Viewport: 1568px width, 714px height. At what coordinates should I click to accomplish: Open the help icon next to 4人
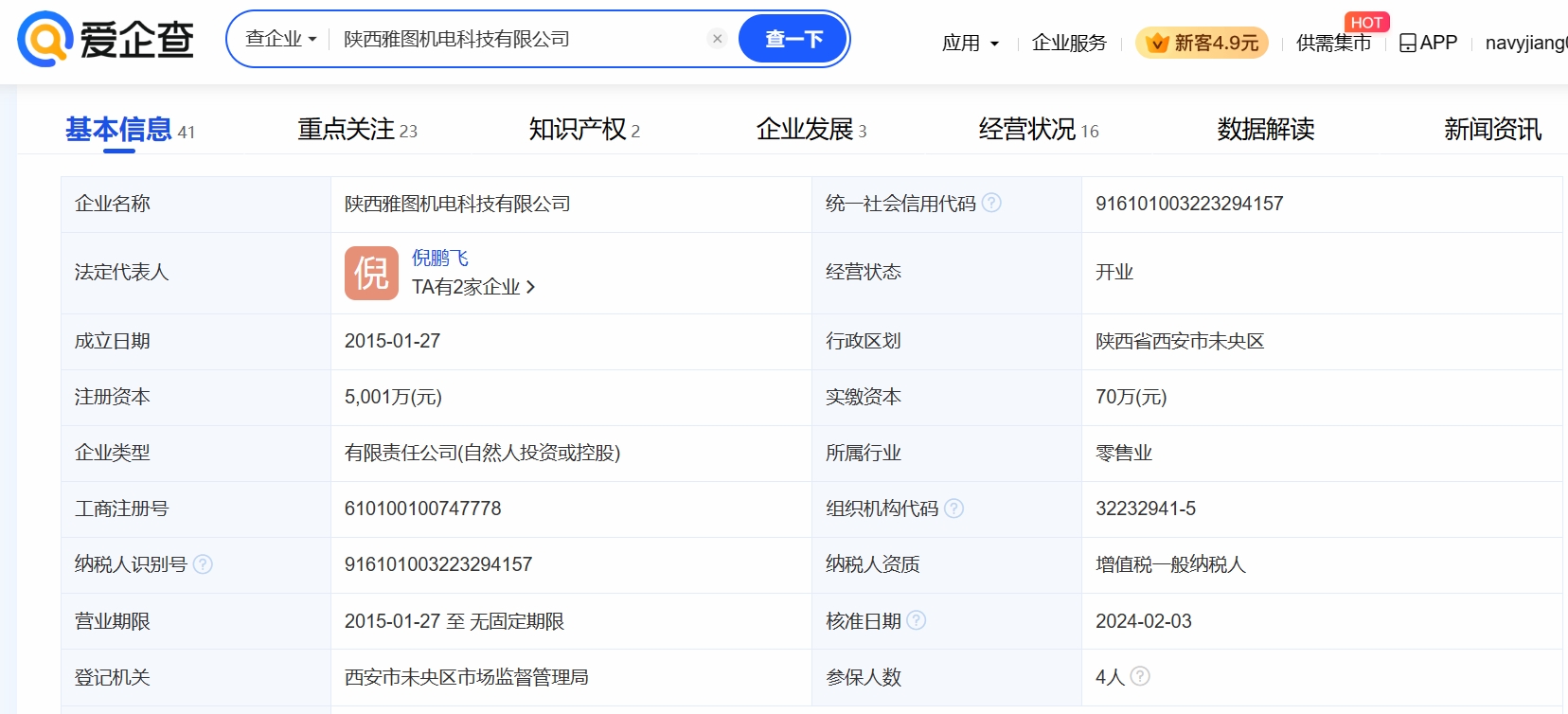pyautogui.click(x=1140, y=676)
